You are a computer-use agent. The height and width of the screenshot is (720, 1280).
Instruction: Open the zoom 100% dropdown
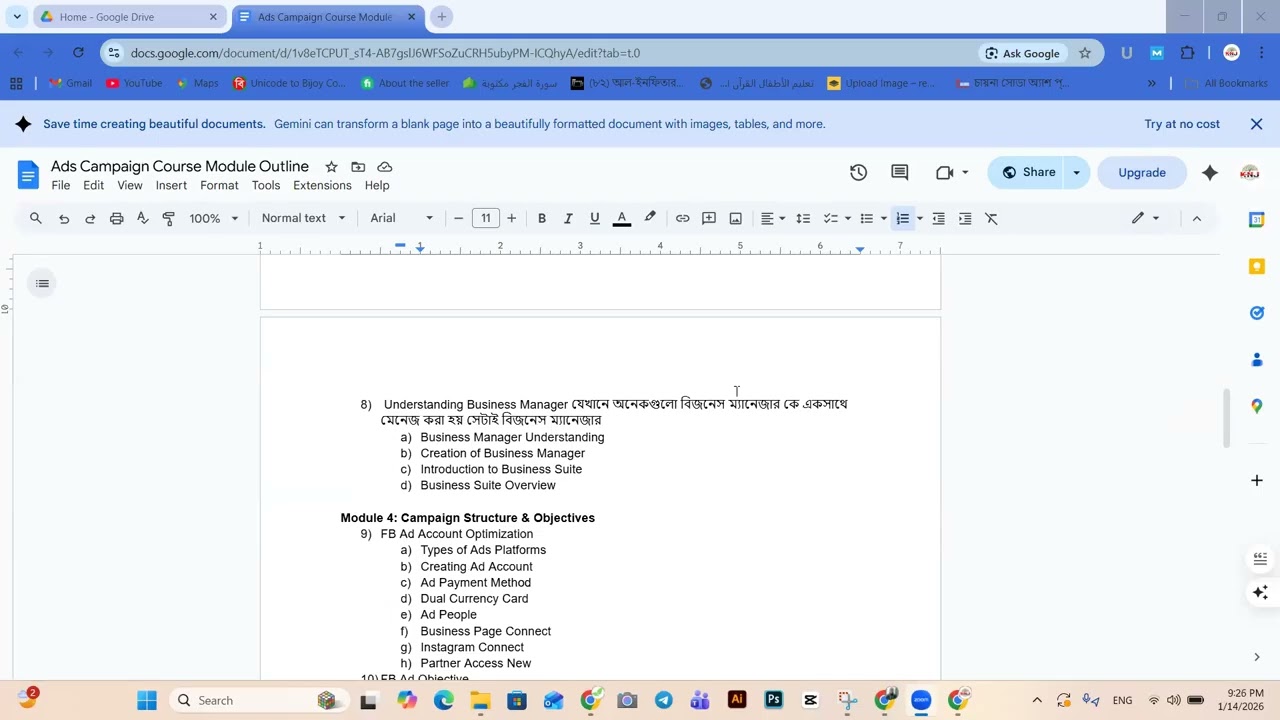click(x=214, y=218)
